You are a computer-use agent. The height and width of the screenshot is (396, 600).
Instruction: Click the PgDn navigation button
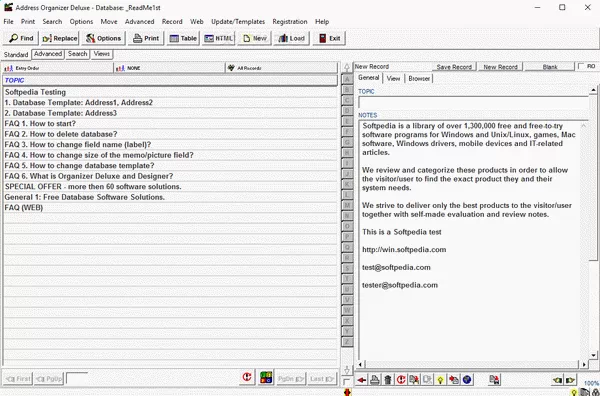point(291,379)
